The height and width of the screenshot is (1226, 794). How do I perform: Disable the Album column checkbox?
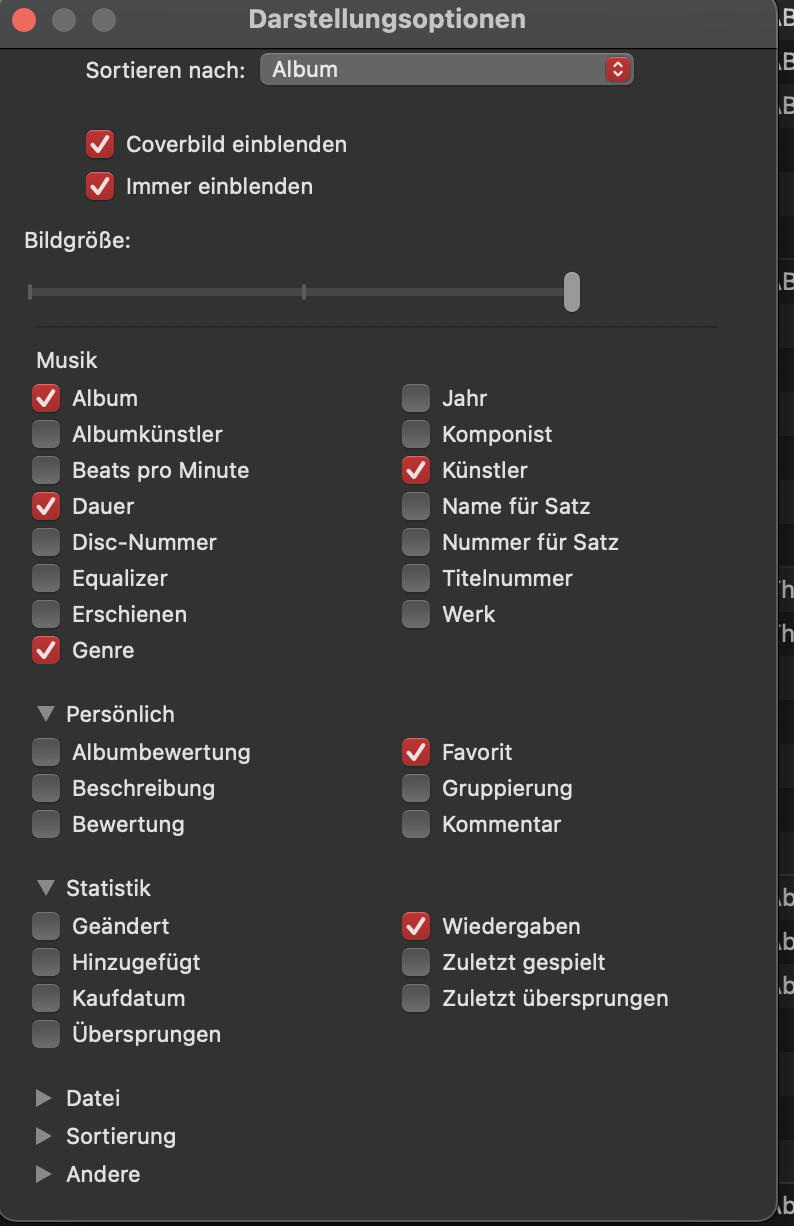46,398
